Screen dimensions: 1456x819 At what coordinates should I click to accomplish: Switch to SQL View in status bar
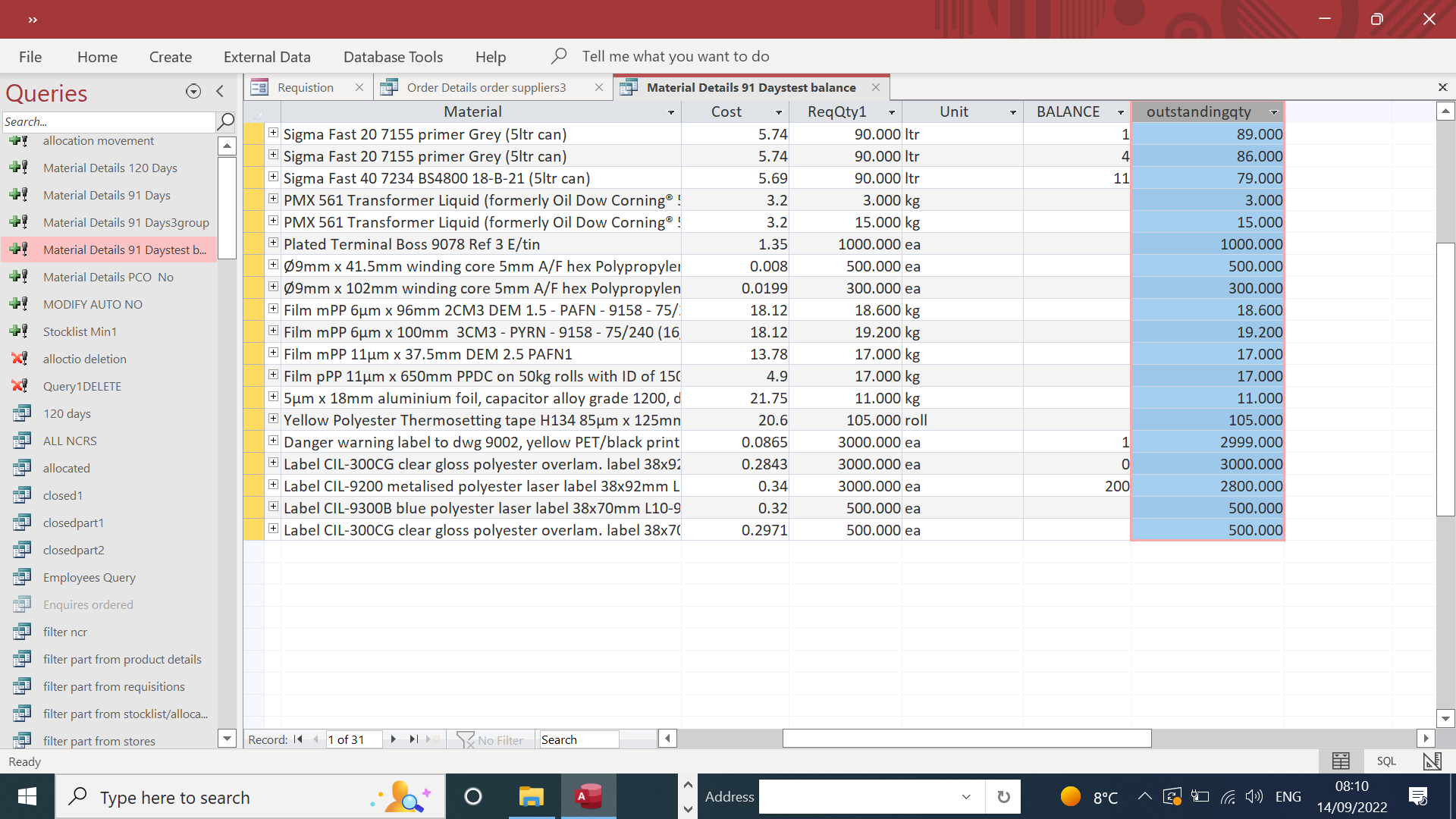click(1386, 761)
